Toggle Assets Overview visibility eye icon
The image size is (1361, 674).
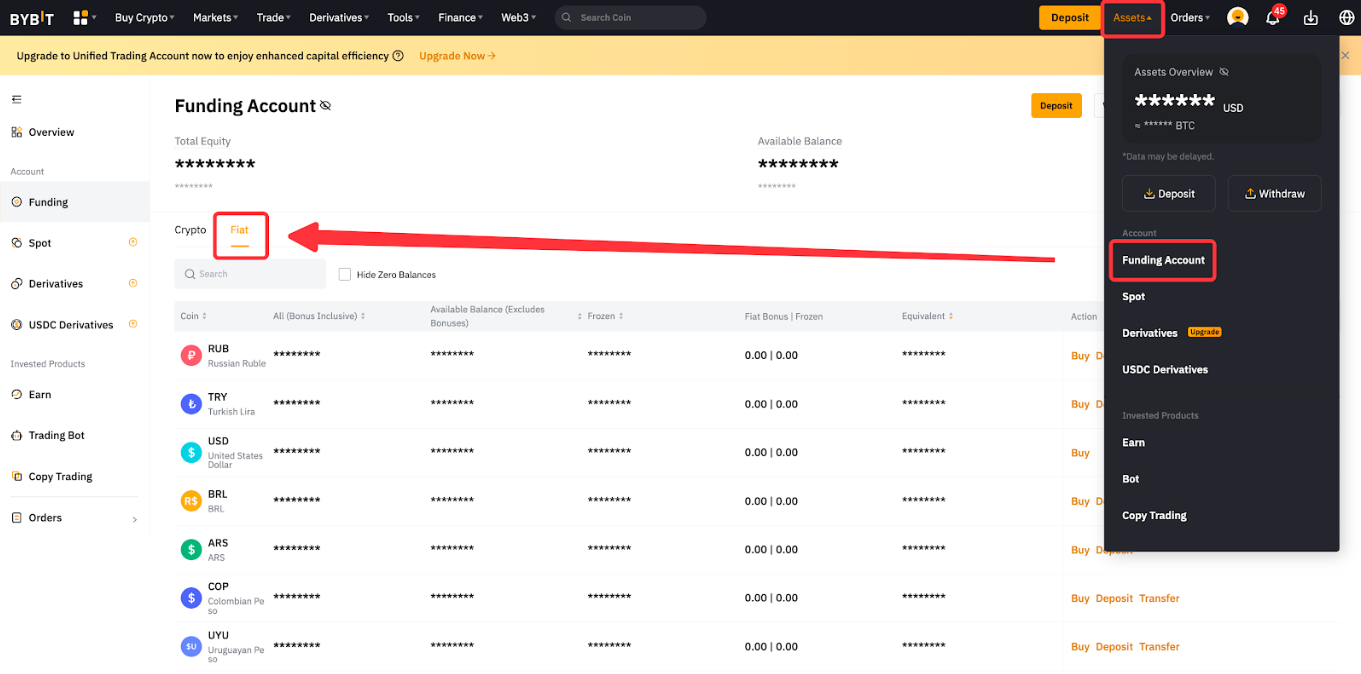(x=1224, y=72)
